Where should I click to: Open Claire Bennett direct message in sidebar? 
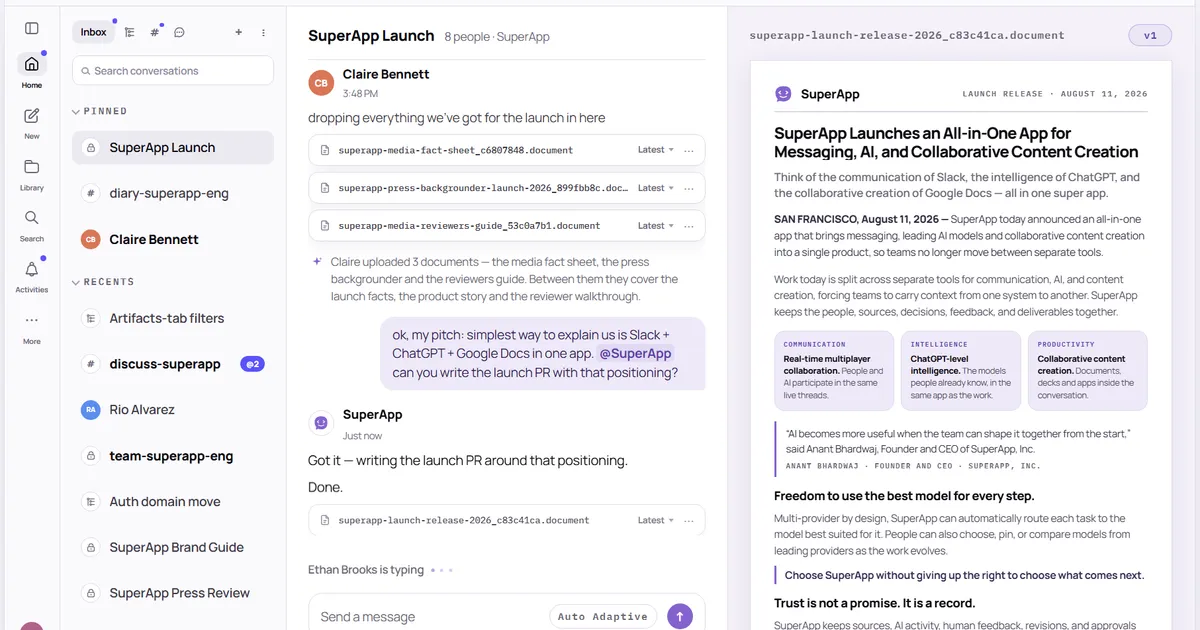tap(173, 239)
